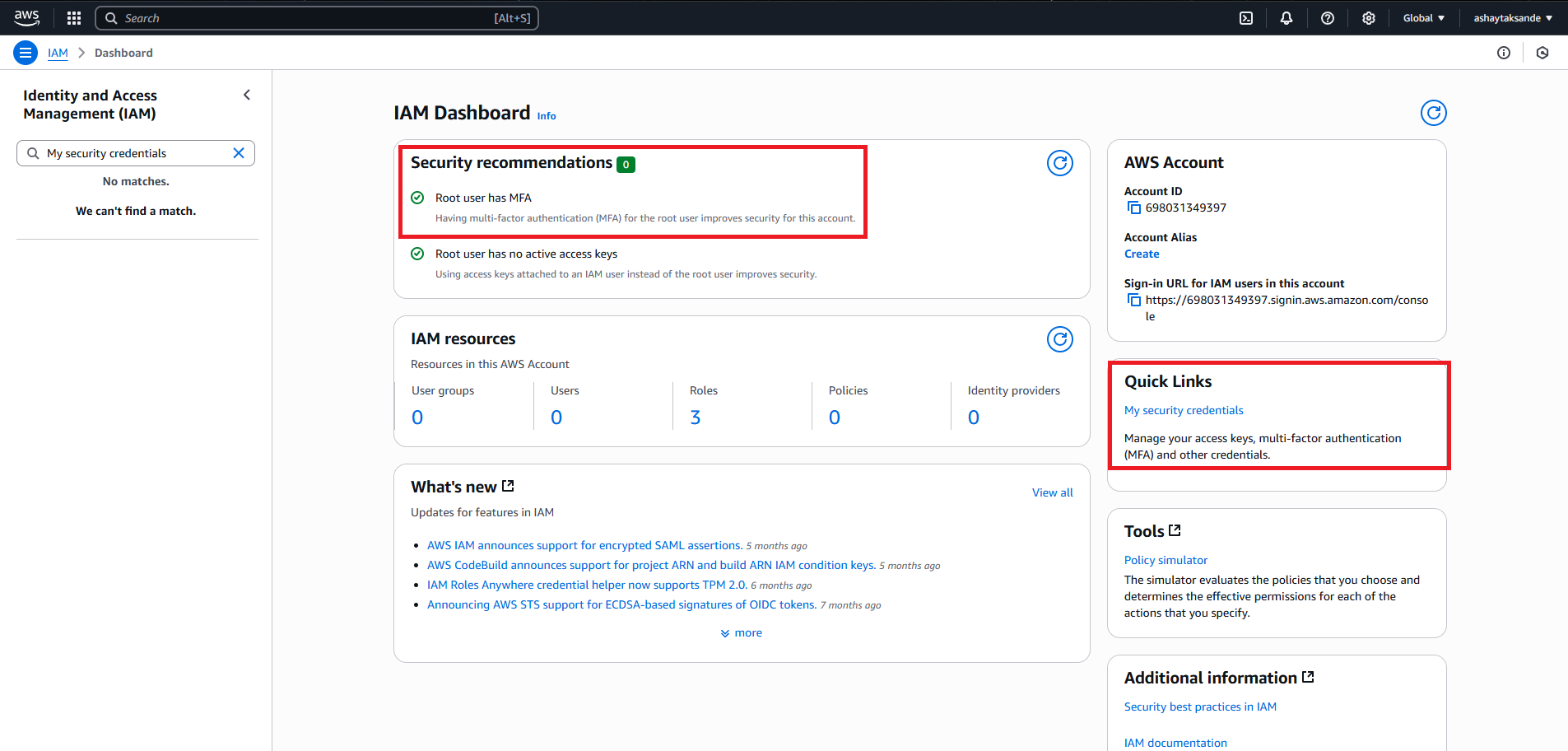This screenshot has height=751, width=1568.
Task: Open the AWS STS ECDSA signatures announcement
Action: click(622, 604)
